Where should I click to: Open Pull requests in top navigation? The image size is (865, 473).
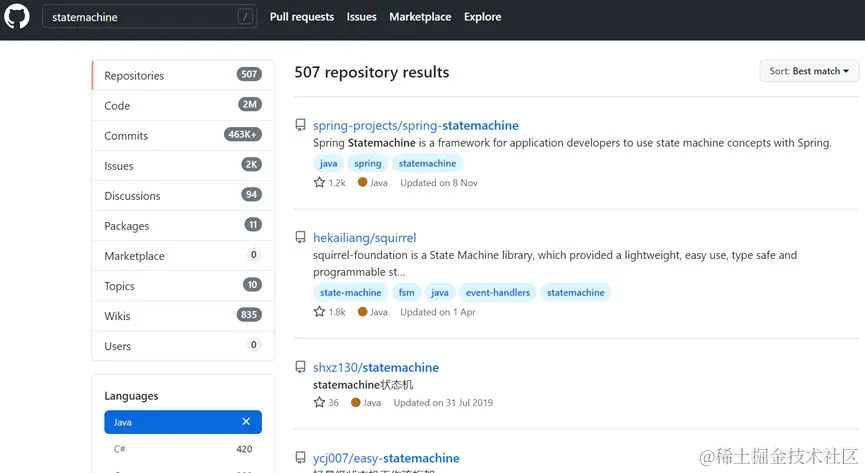(301, 17)
